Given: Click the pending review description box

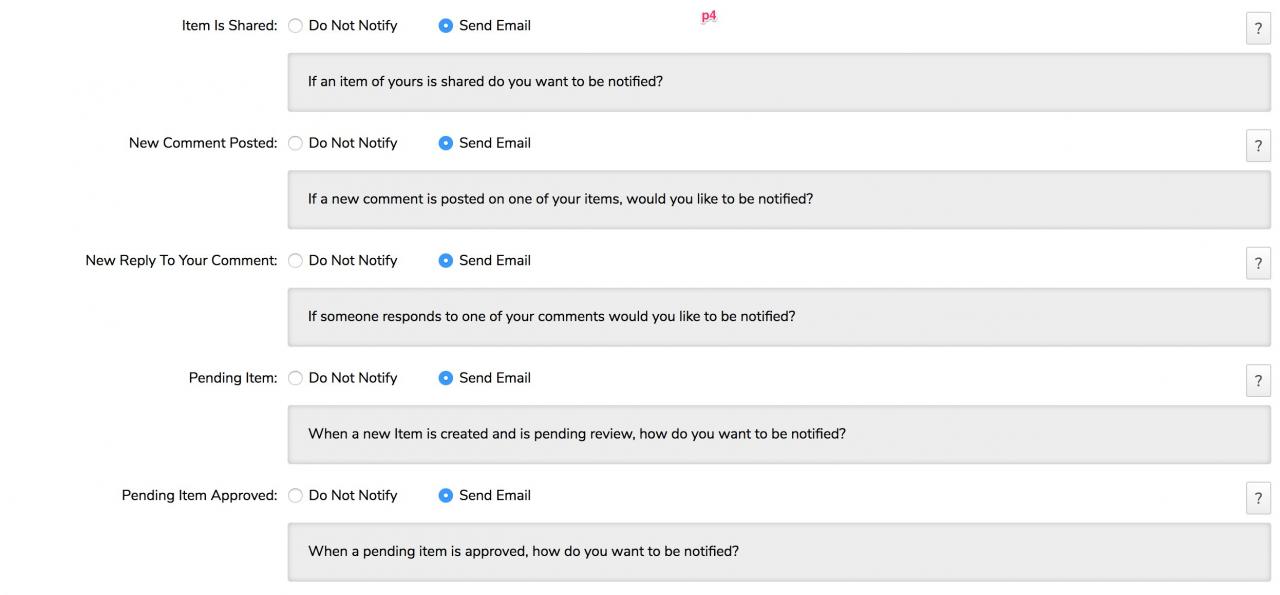Looking at the screenshot, I should point(779,434).
